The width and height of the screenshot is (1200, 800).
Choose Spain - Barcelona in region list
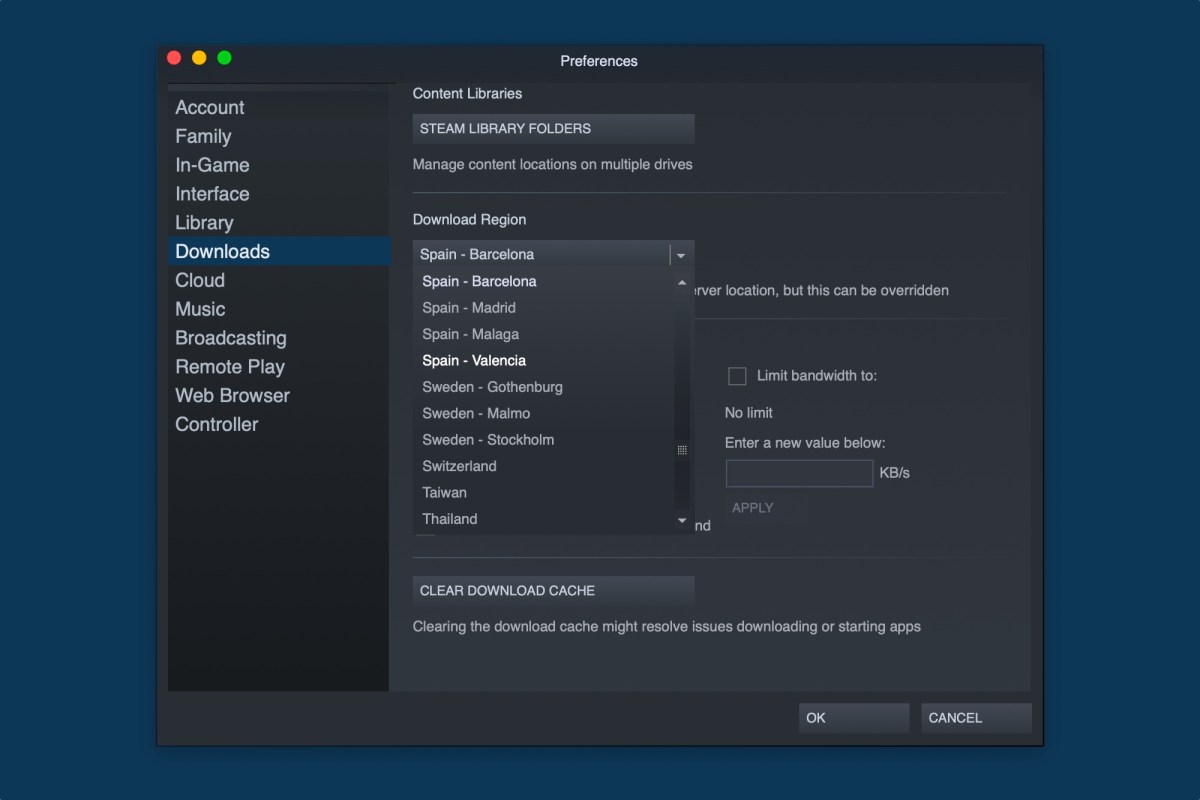tap(544, 281)
